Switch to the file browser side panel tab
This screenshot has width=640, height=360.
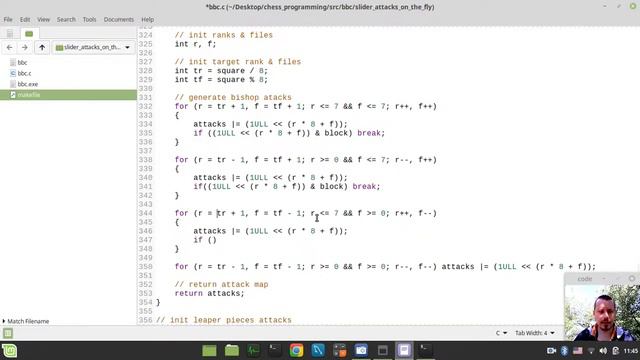[x=29, y=34]
